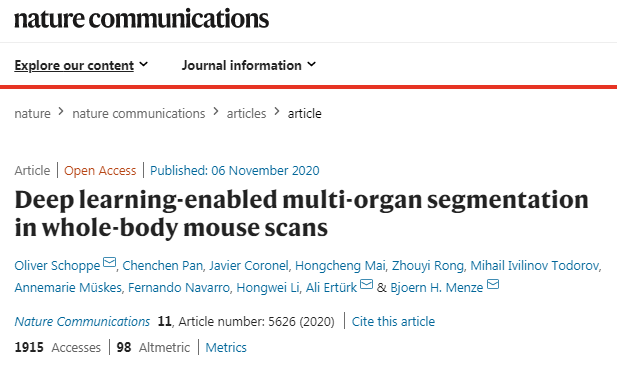
Task: Click the envelope icon after Bjoern H. Menze
Action: [493, 284]
